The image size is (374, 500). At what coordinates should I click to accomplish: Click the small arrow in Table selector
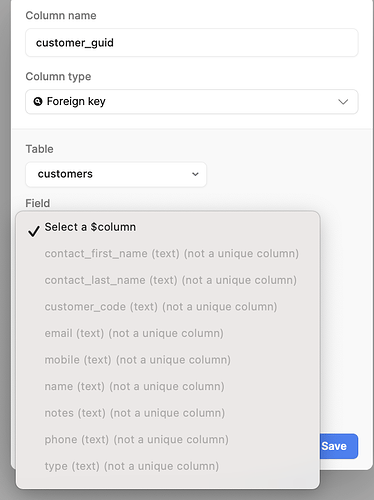point(195,174)
